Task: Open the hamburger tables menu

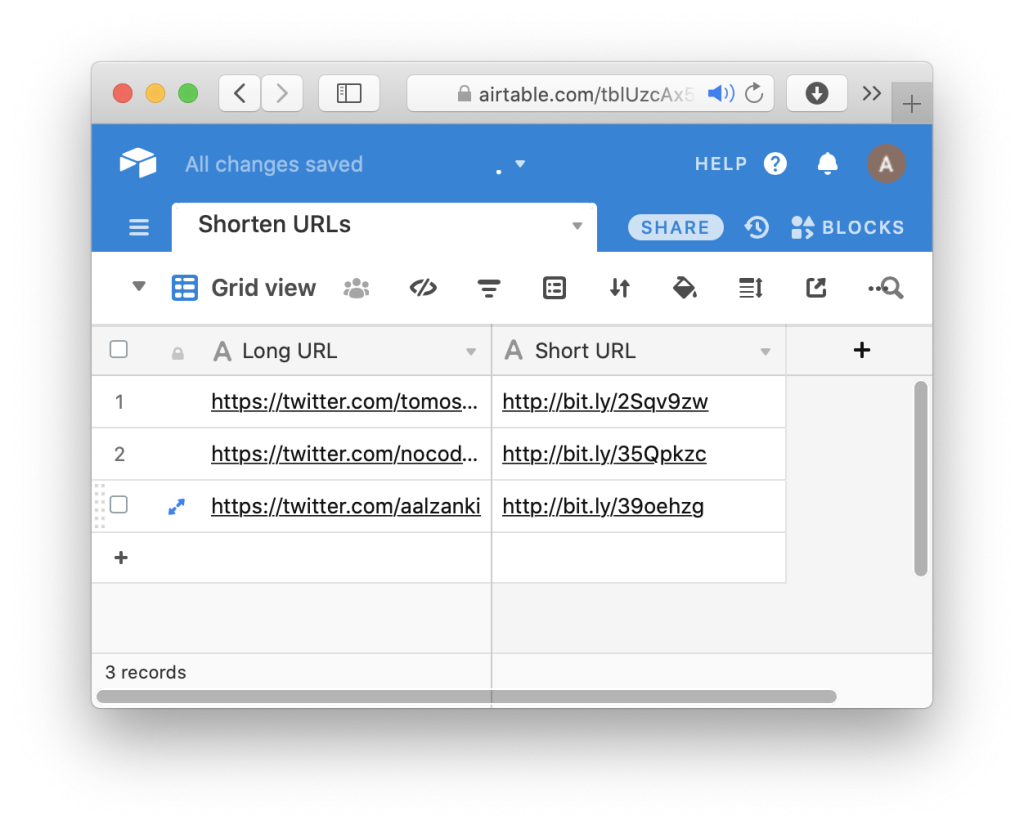Action: click(x=139, y=228)
